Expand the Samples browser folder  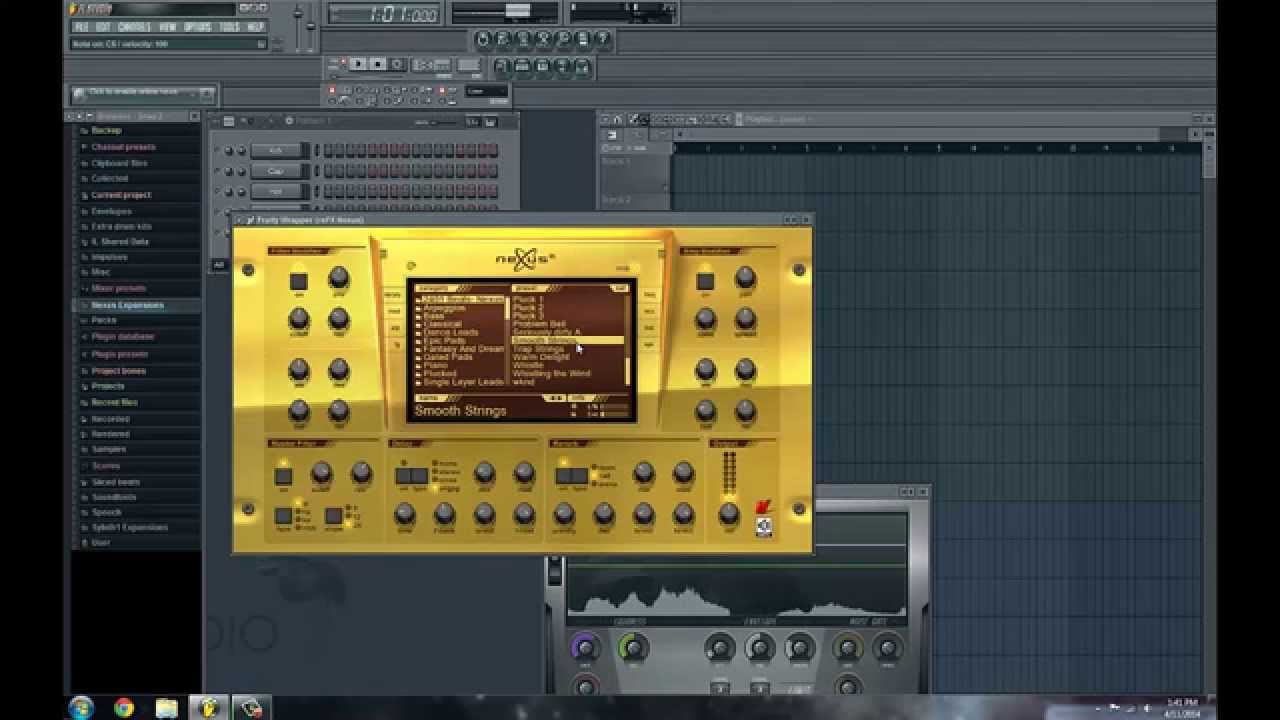[108, 450]
